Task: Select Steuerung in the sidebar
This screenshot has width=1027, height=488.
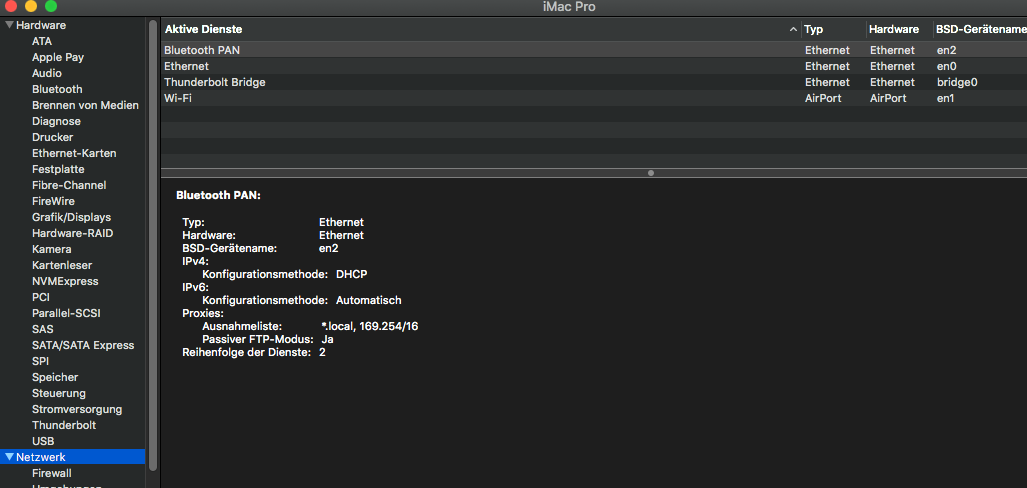Action: click(x=59, y=394)
